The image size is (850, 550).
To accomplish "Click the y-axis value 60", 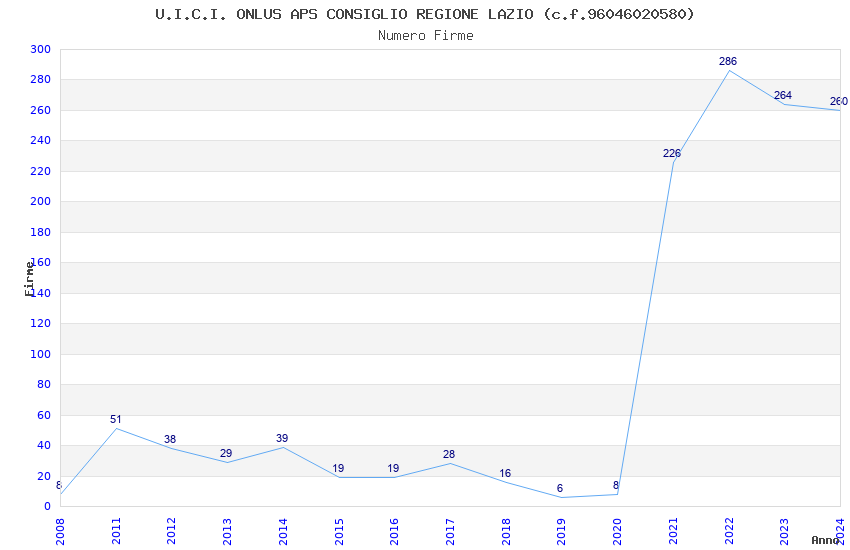I will click(x=44, y=415).
